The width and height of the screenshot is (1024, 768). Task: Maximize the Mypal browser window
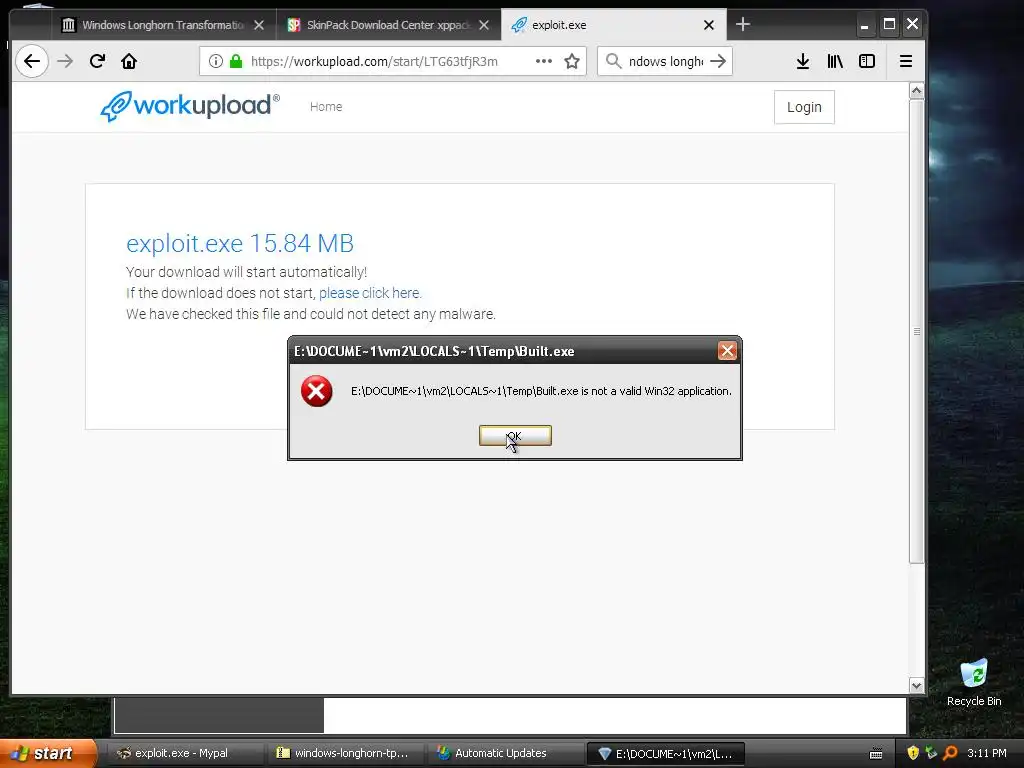tap(889, 25)
